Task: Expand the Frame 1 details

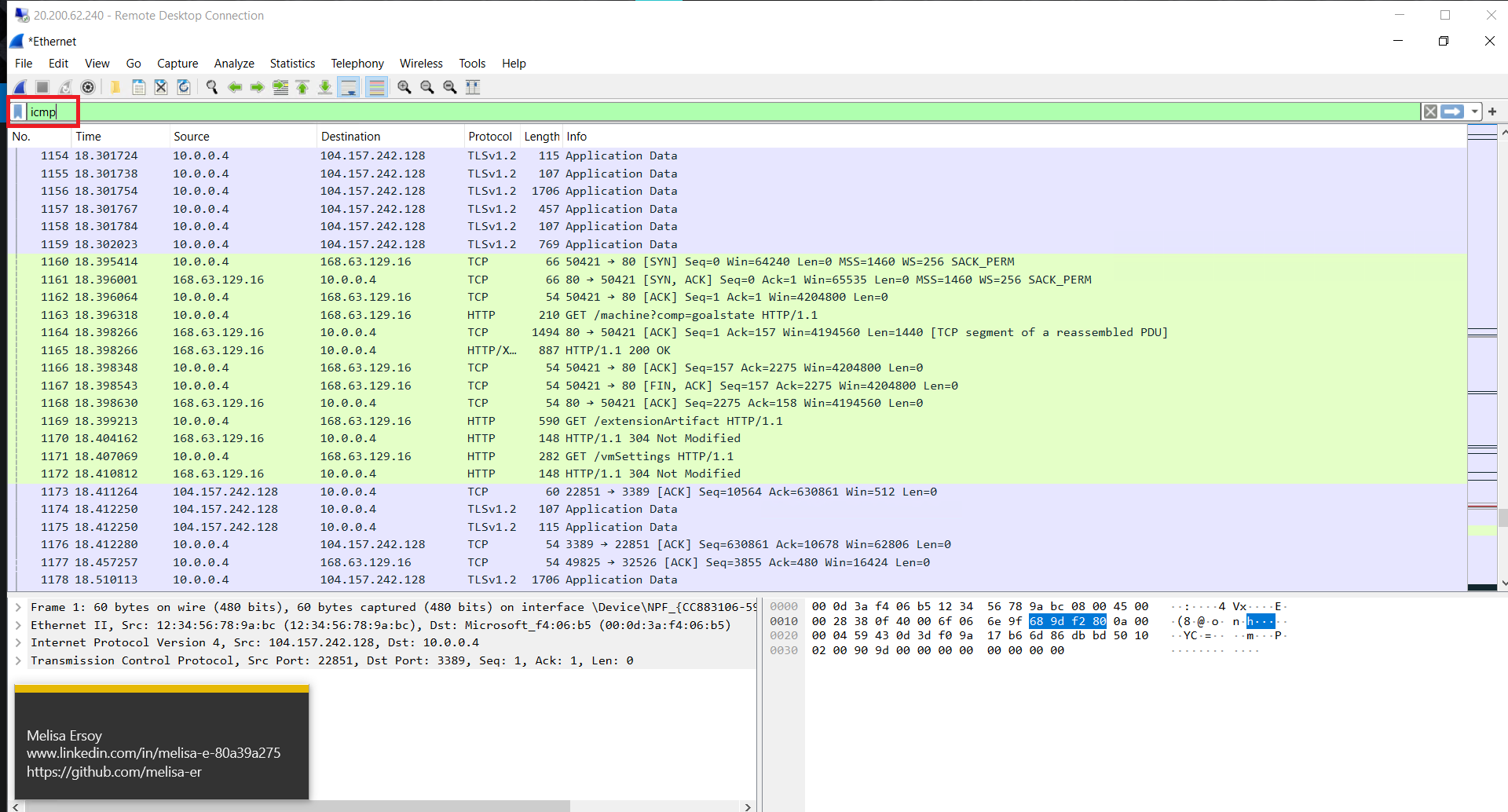Action: [18, 607]
